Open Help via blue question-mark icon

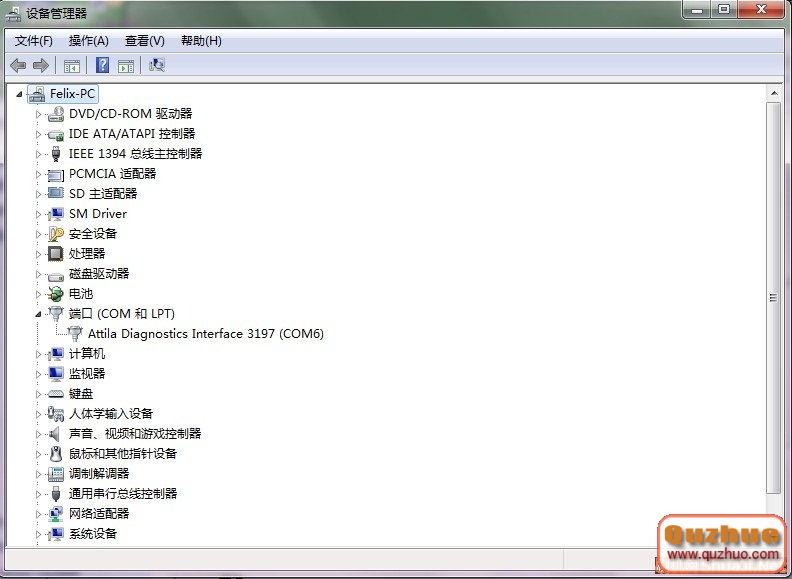[102, 65]
